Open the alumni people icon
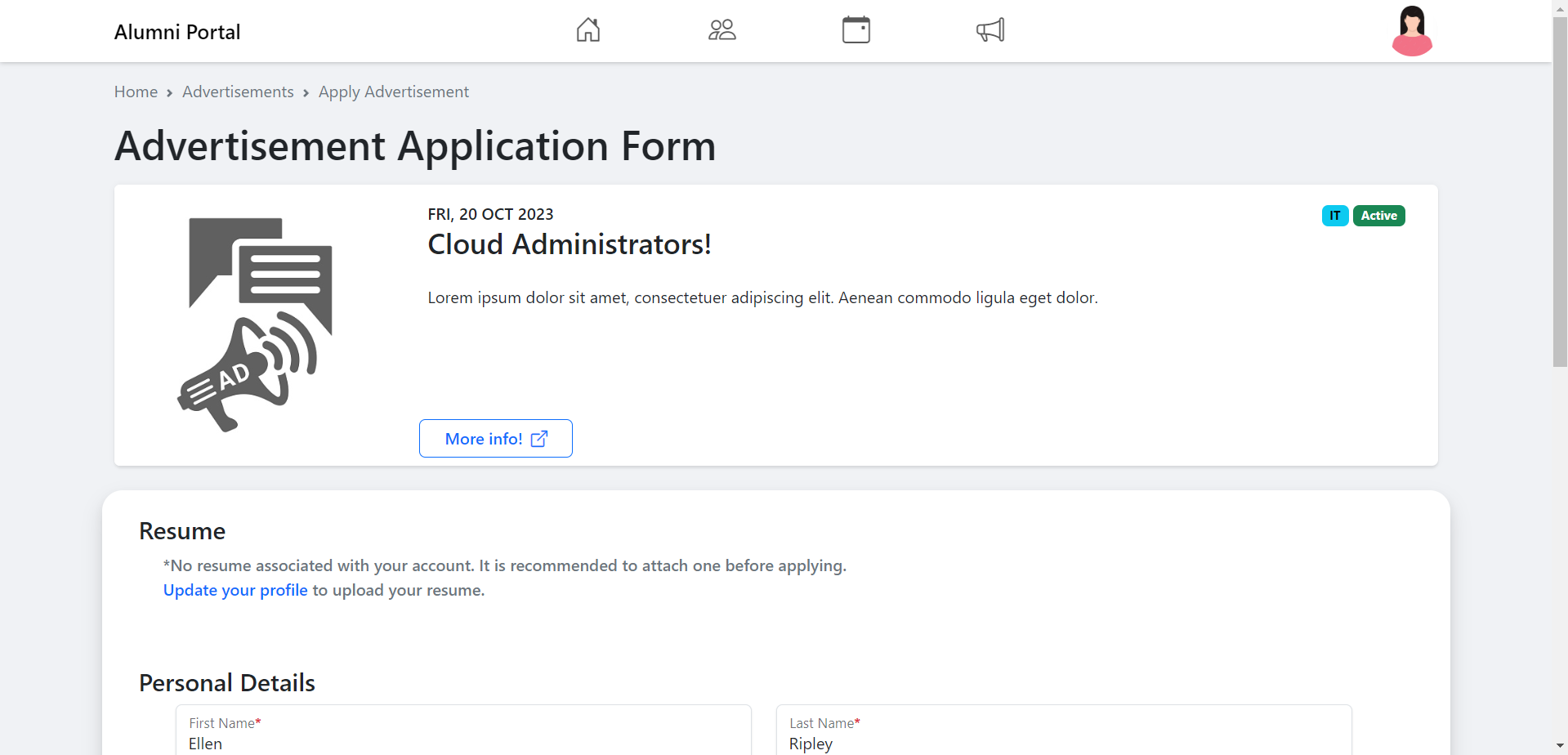 721,30
